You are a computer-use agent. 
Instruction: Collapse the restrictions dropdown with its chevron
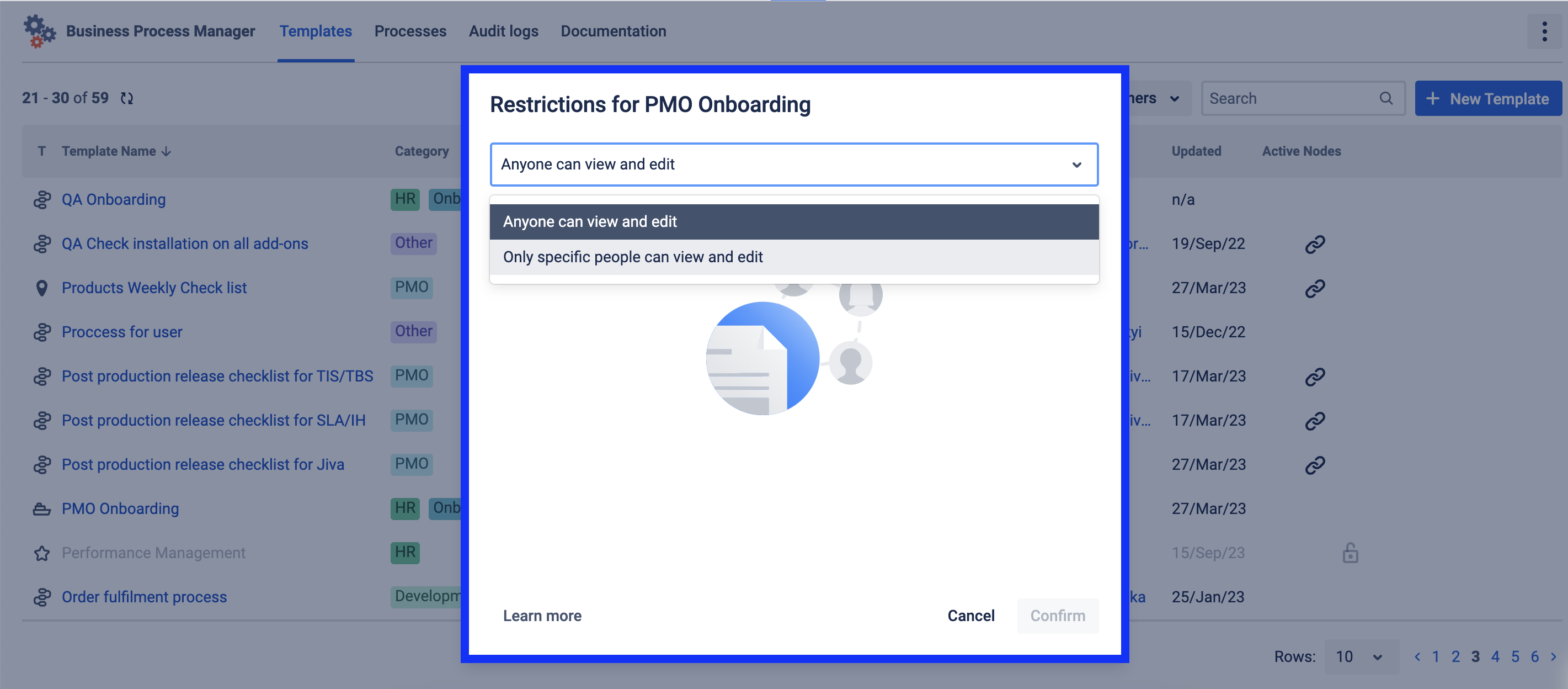click(x=1076, y=165)
